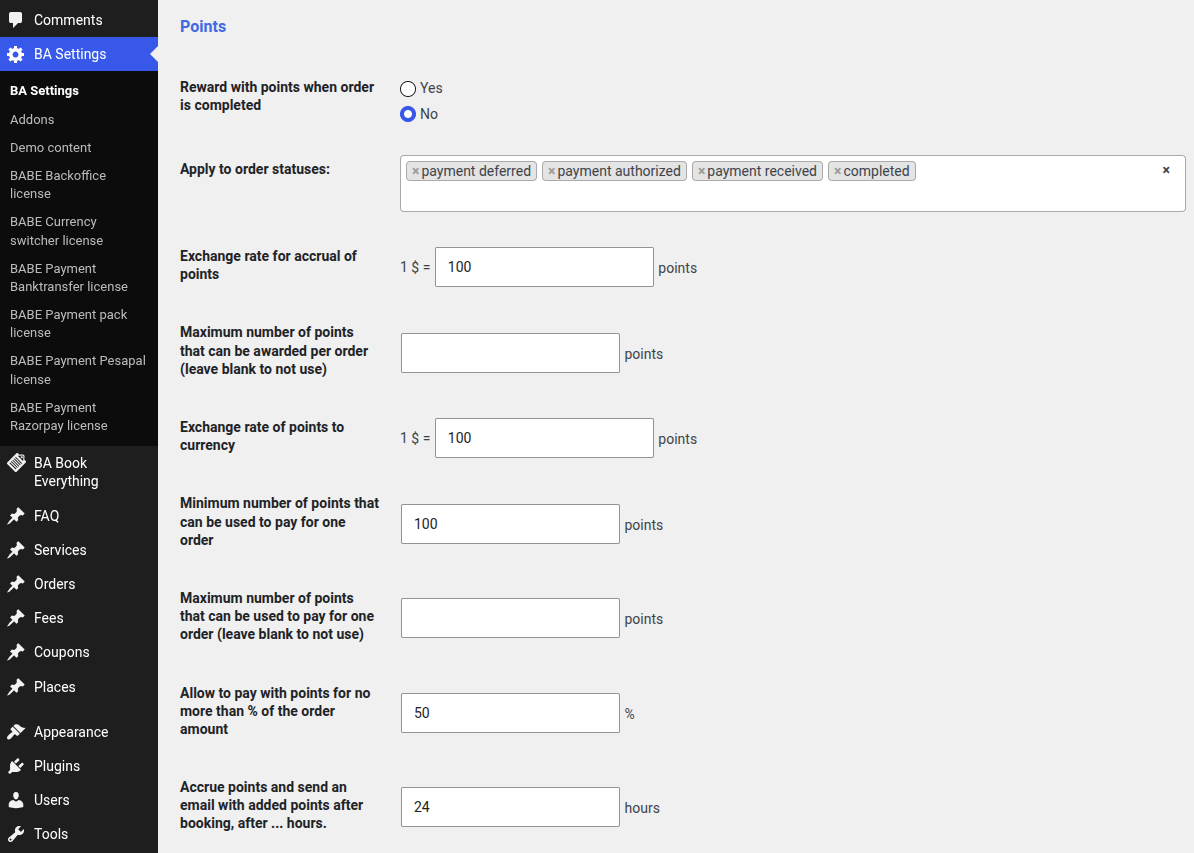Click the Tools wrench icon

[15, 834]
